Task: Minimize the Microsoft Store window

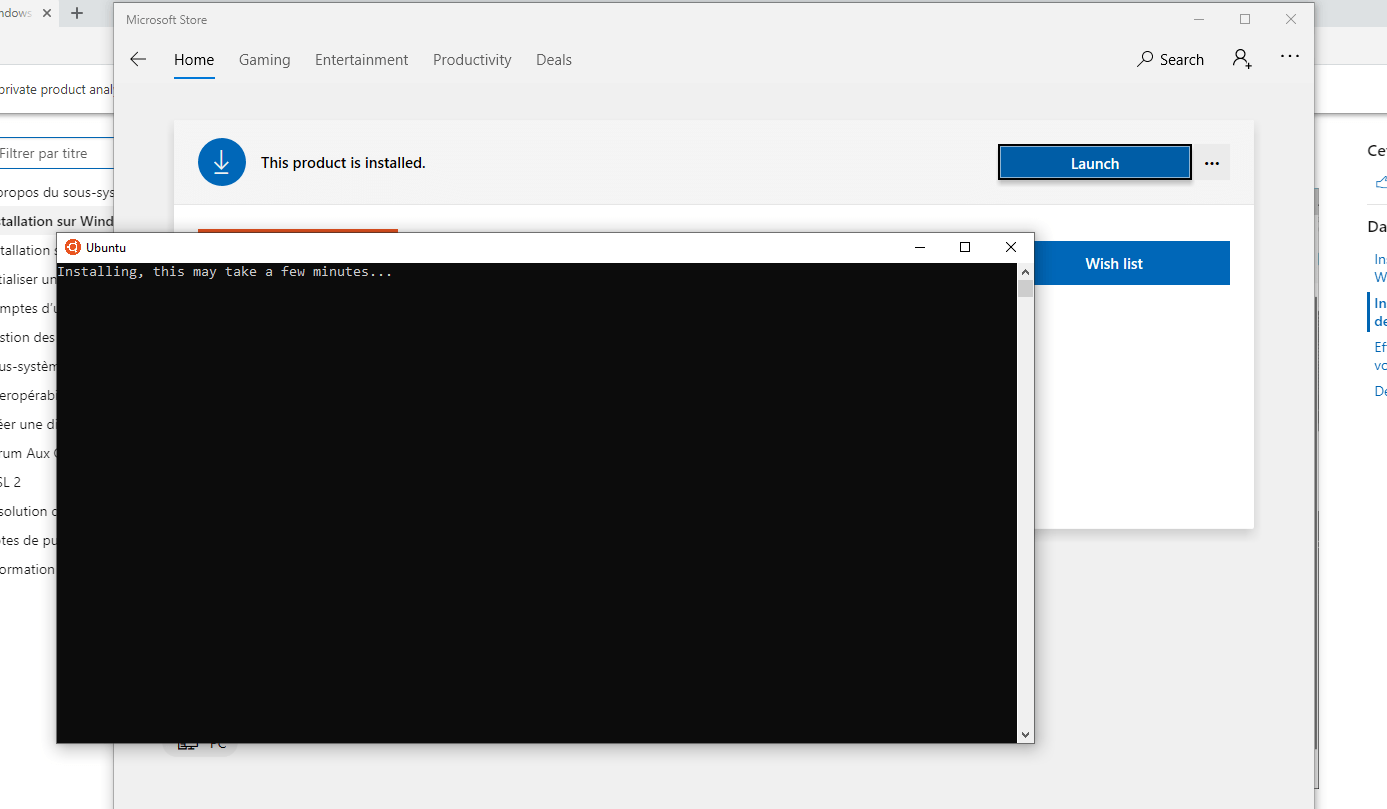Action: point(1199,19)
